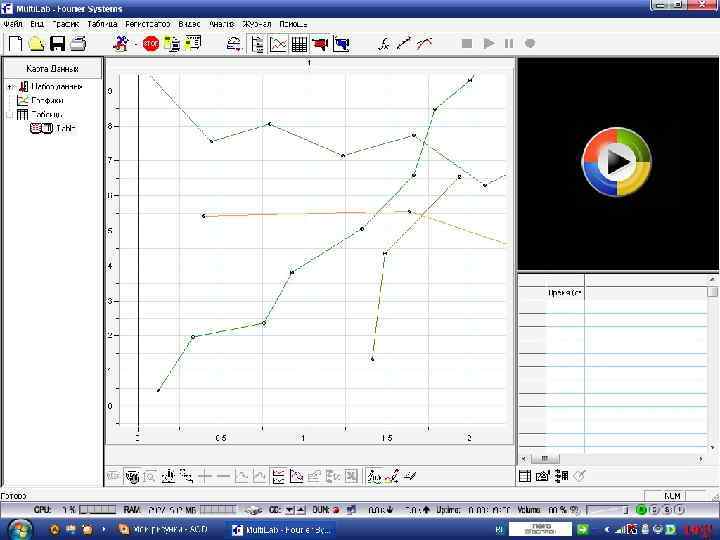The width and height of the screenshot is (720, 540).
Task: Click the gray pause button in toolbar
Action: click(509, 43)
